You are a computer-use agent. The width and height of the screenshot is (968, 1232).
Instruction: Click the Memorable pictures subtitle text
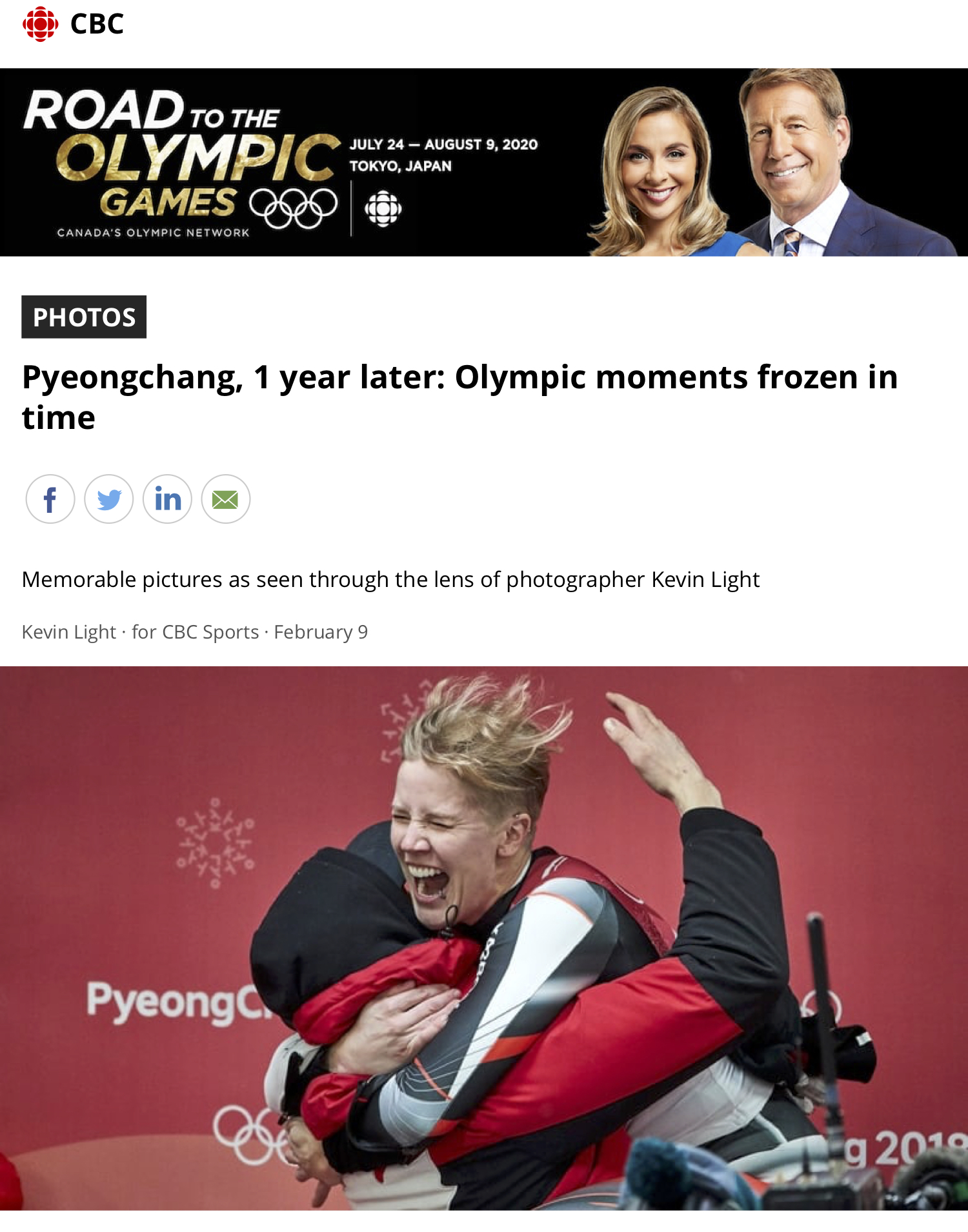(391, 579)
